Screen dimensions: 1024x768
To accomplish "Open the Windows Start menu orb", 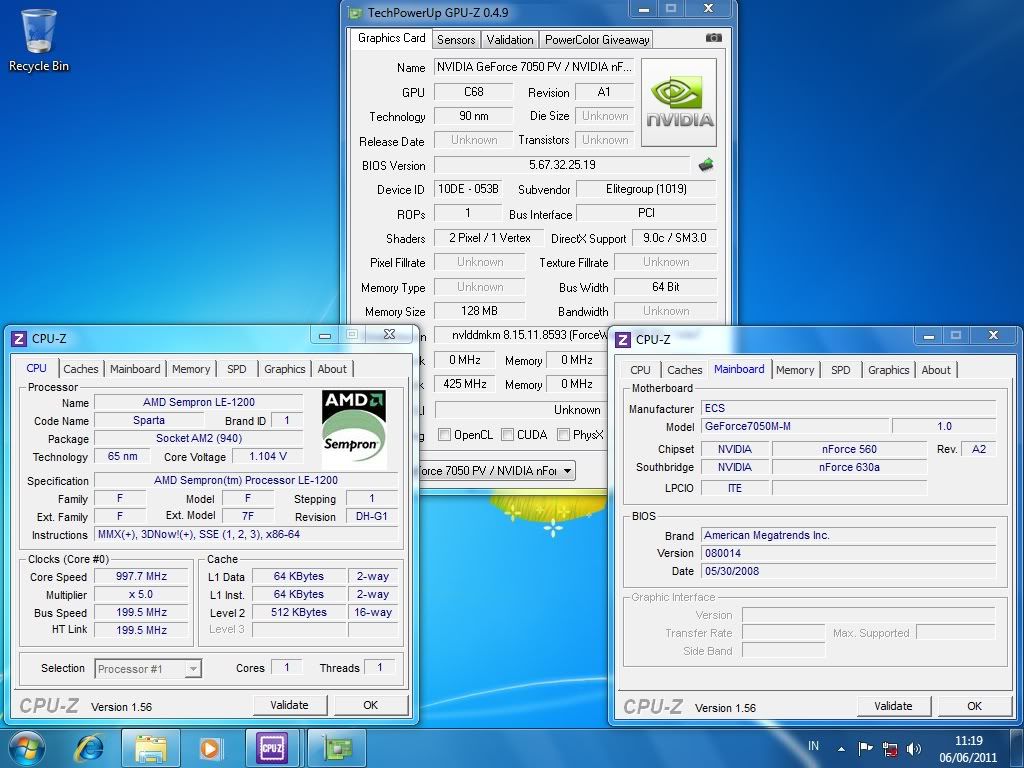I will coord(27,748).
